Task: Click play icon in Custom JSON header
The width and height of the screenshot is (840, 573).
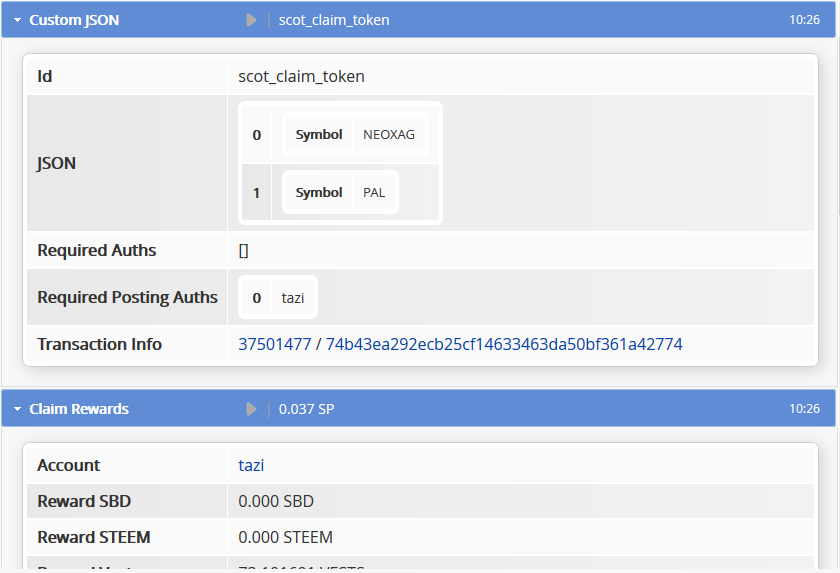Action: click(252, 20)
